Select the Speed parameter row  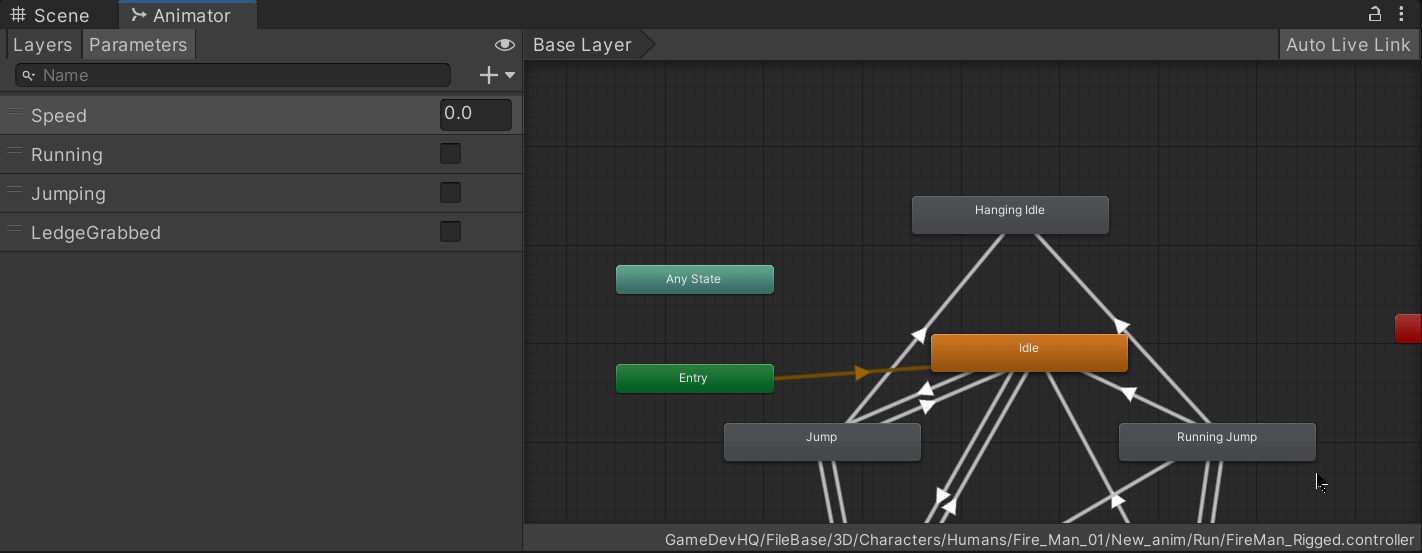[x=261, y=115]
